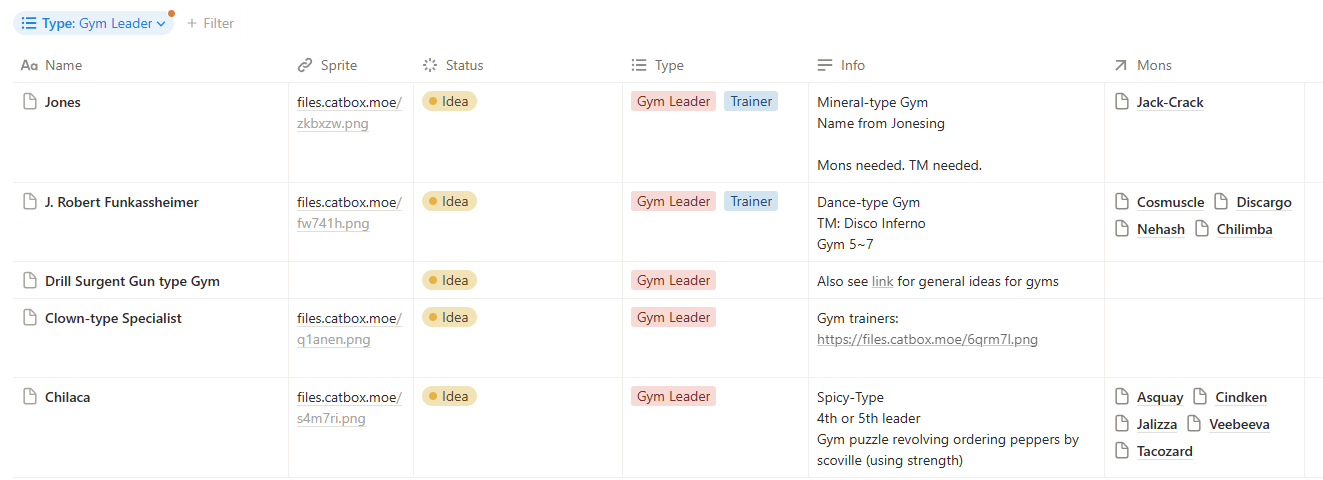Open the Jalizza related page
Viewport: 1323px width, 480px height.
(x=1157, y=424)
